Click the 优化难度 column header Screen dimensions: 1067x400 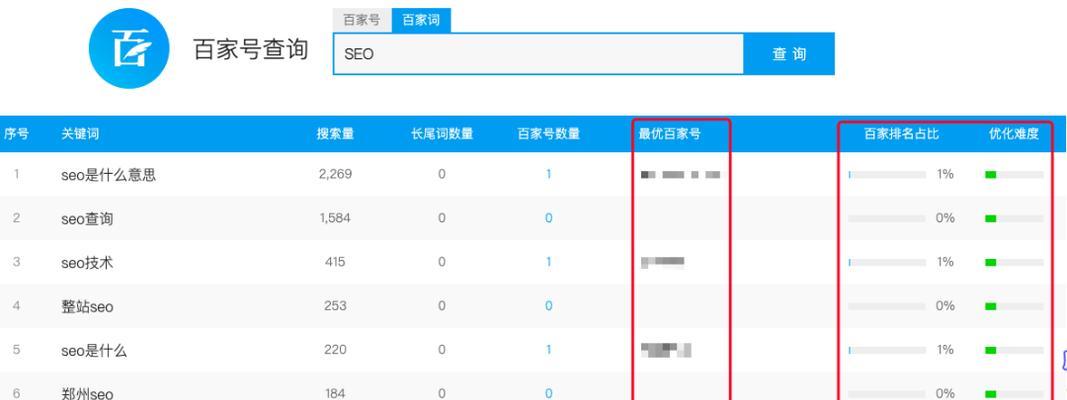click(x=1014, y=134)
